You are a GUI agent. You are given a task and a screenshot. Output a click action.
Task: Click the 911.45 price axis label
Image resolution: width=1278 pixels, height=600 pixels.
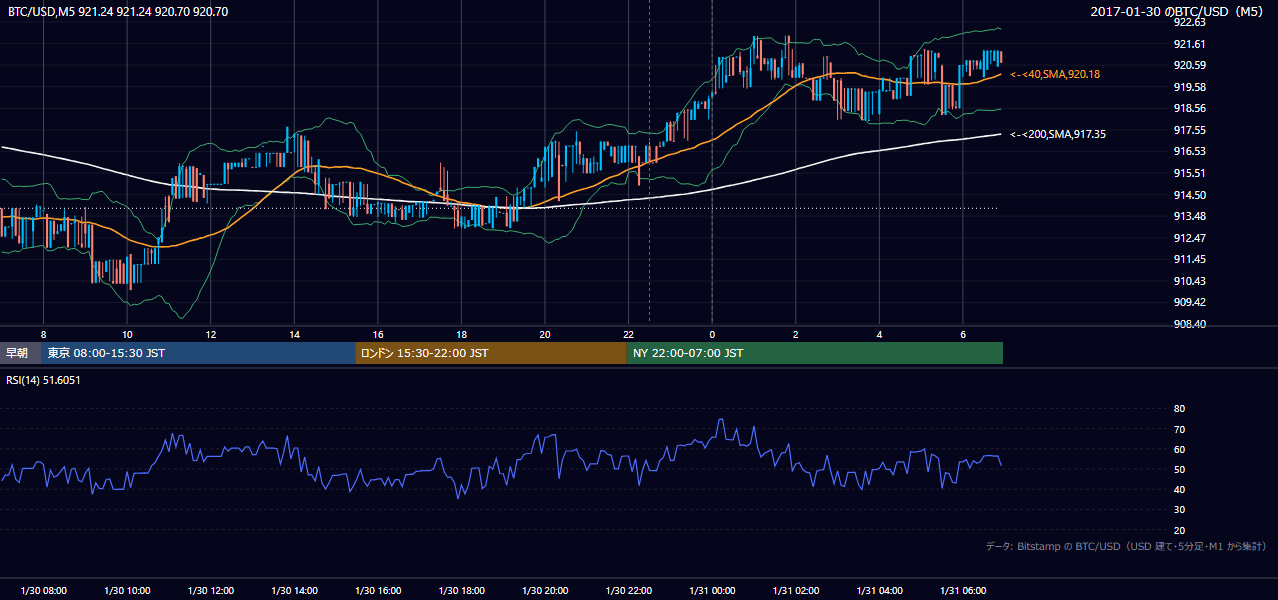1191,259
